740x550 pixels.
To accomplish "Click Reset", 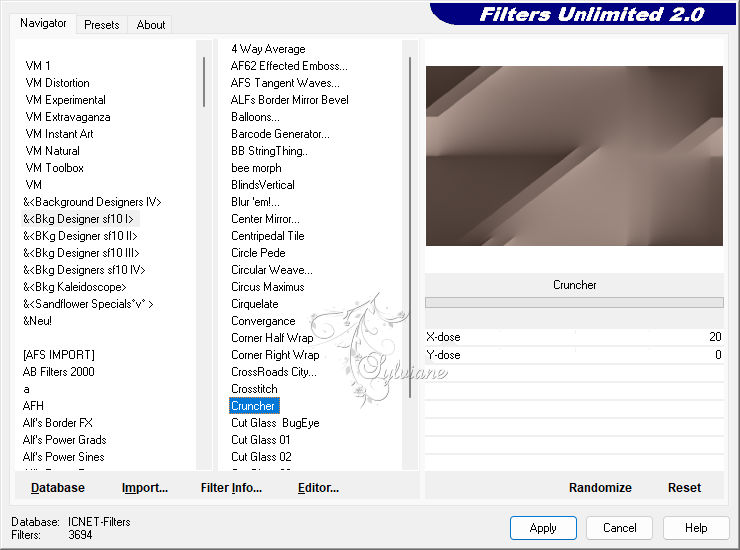I will (684, 488).
